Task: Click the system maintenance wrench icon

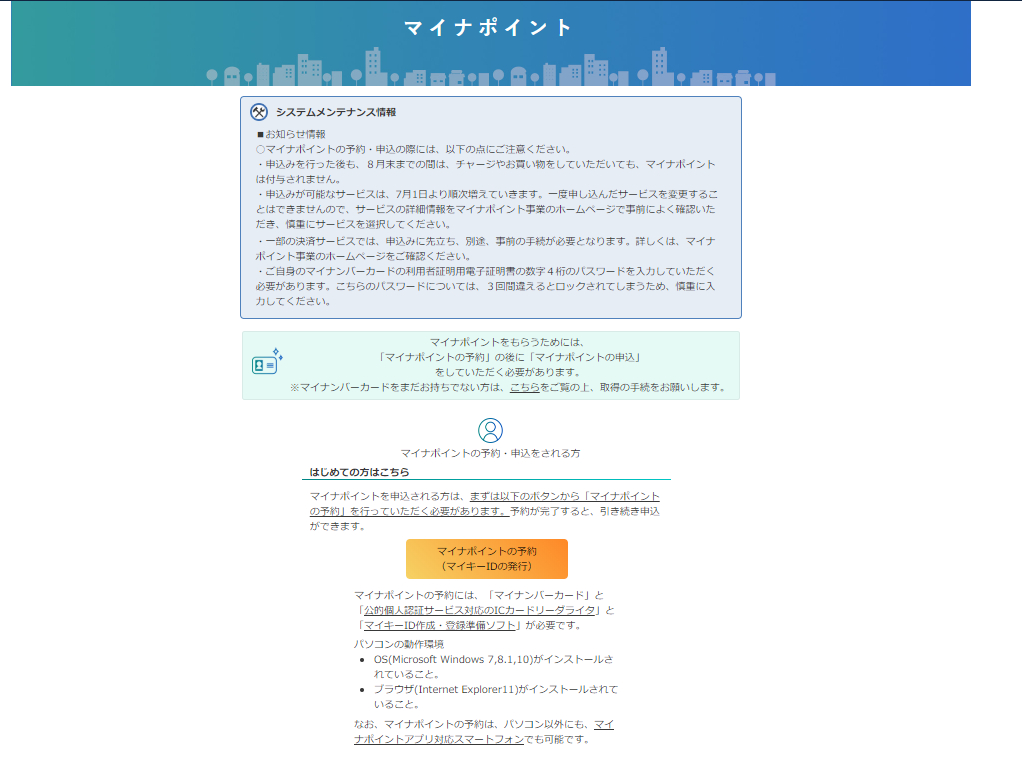Action: click(259, 112)
